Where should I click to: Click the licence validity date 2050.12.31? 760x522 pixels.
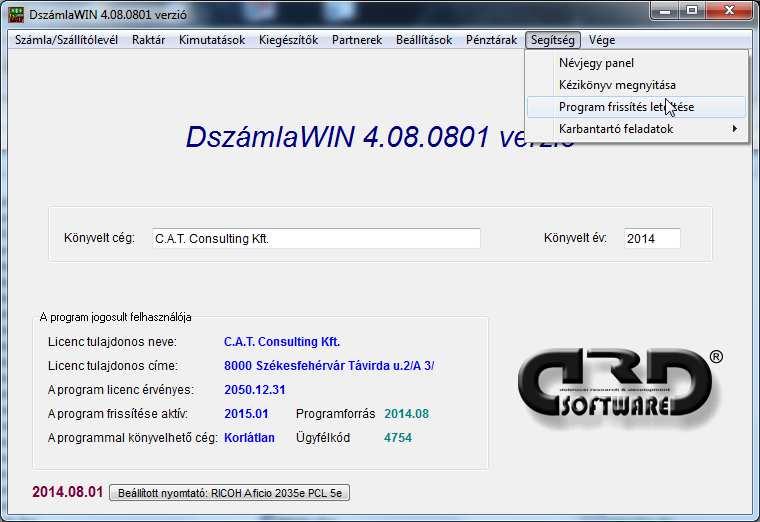click(x=254, y=390)
